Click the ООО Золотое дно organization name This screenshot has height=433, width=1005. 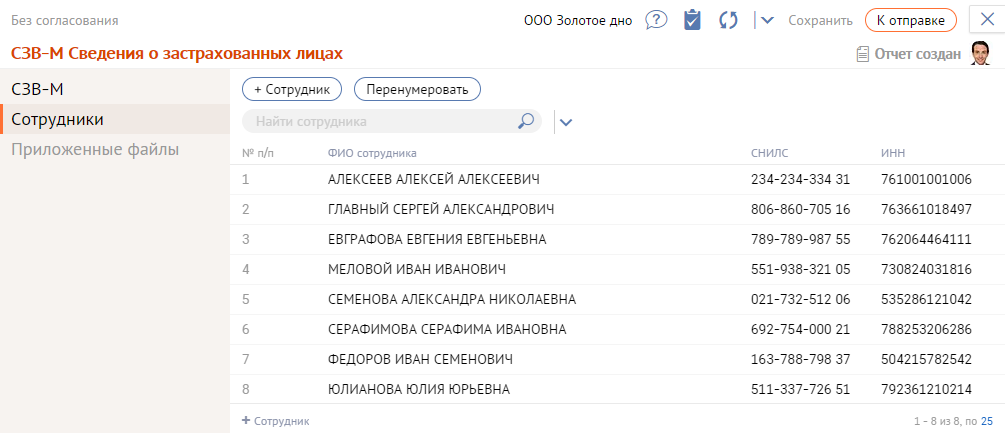[x=578, y=20]
